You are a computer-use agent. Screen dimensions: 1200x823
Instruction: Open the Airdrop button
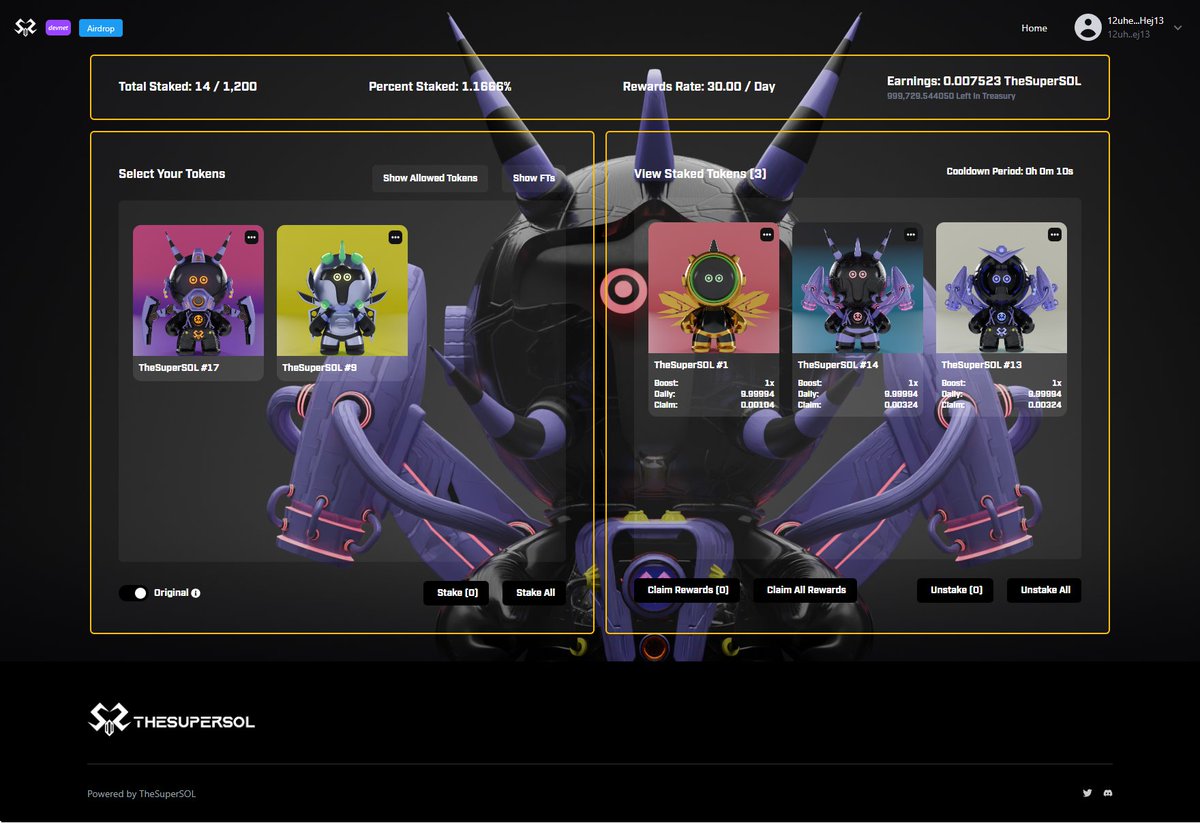pos(100,28)
